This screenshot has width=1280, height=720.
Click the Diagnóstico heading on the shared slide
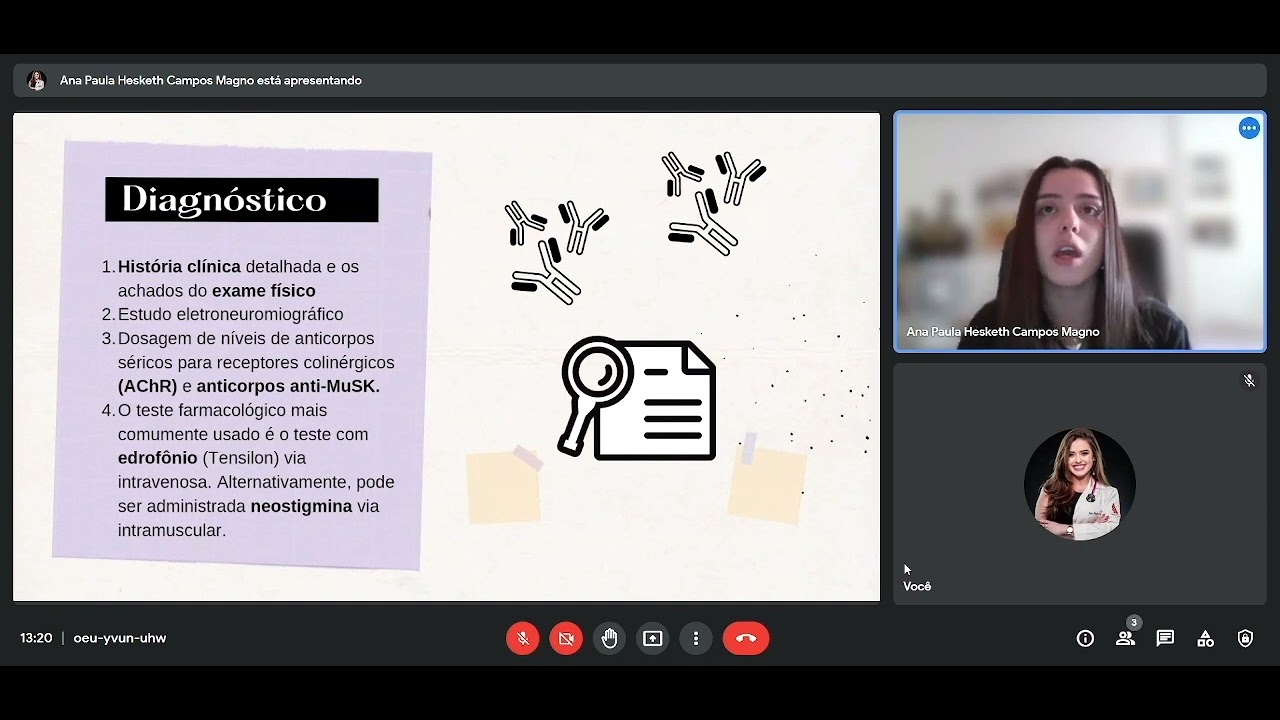pyautogui.click(x=241, y=200)
